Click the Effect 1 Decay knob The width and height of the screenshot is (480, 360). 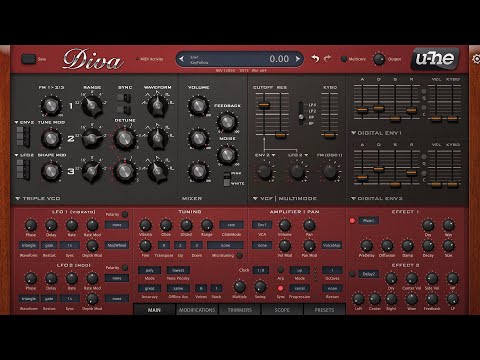click(x=428, y=246)
